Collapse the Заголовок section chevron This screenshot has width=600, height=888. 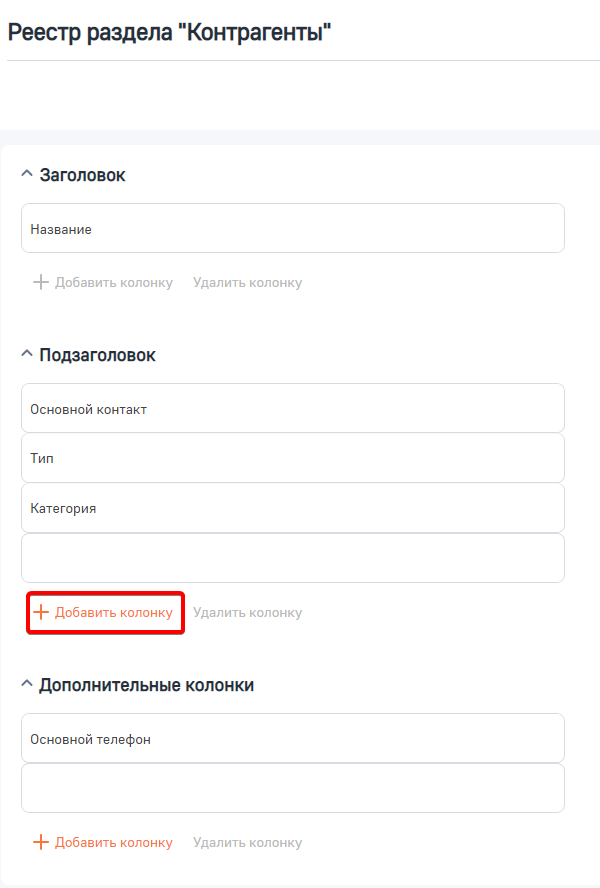tap(25, 173)
